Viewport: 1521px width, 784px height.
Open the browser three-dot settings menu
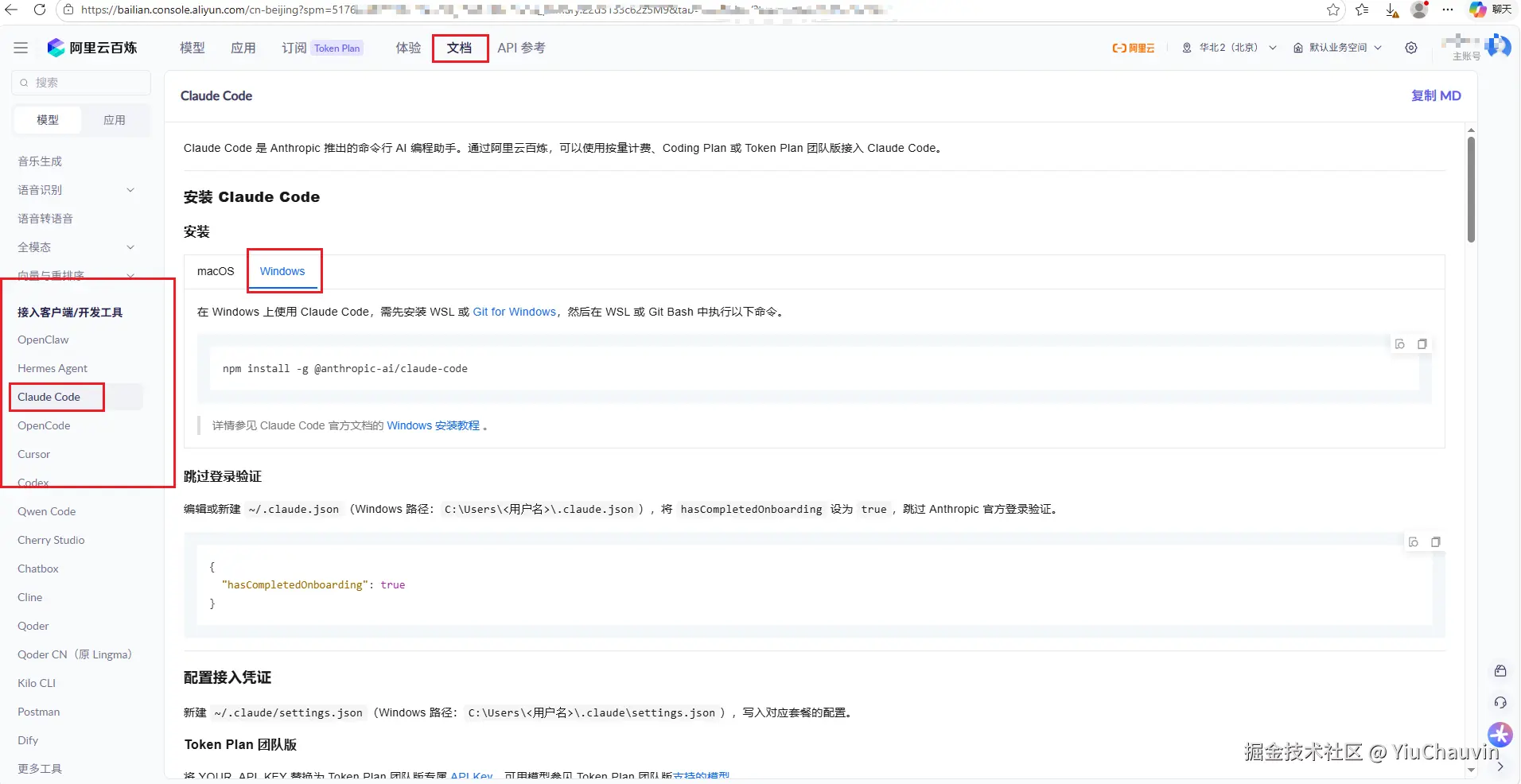pos(1448,10)
